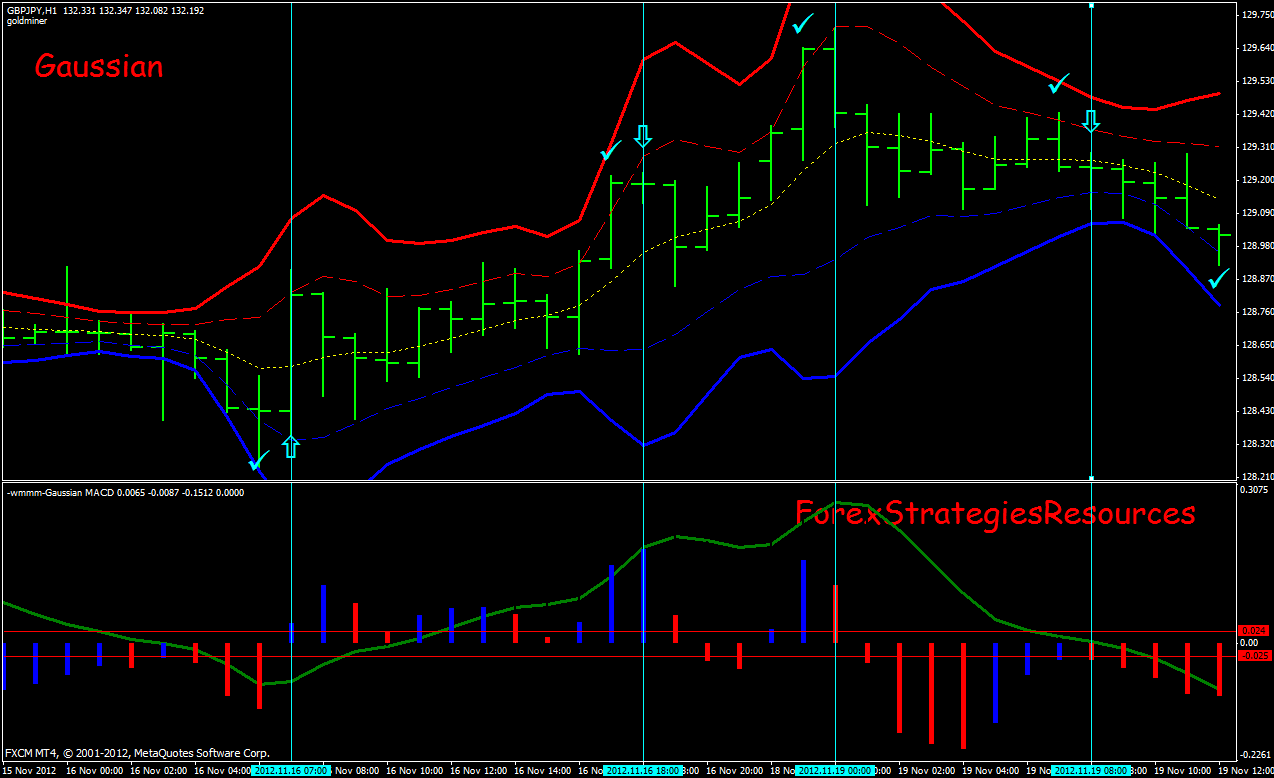Image resolution: width=1274 pixels, height=778 pixels.
Task: Click the 16 Nov 12:00 time label
Action: [478, 771]
